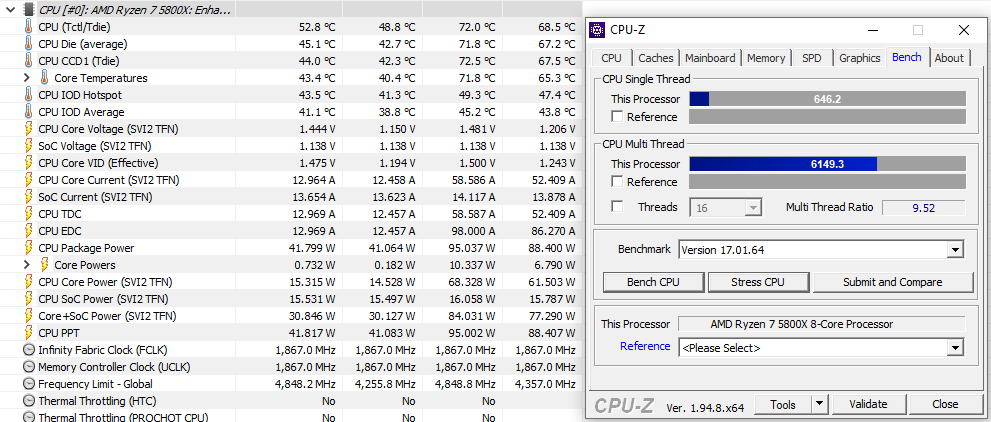Click the thermometer icon beside CPU CCD1 (Tdie)
This screenshot has height=422, width=991.
(x=28, y=61)
